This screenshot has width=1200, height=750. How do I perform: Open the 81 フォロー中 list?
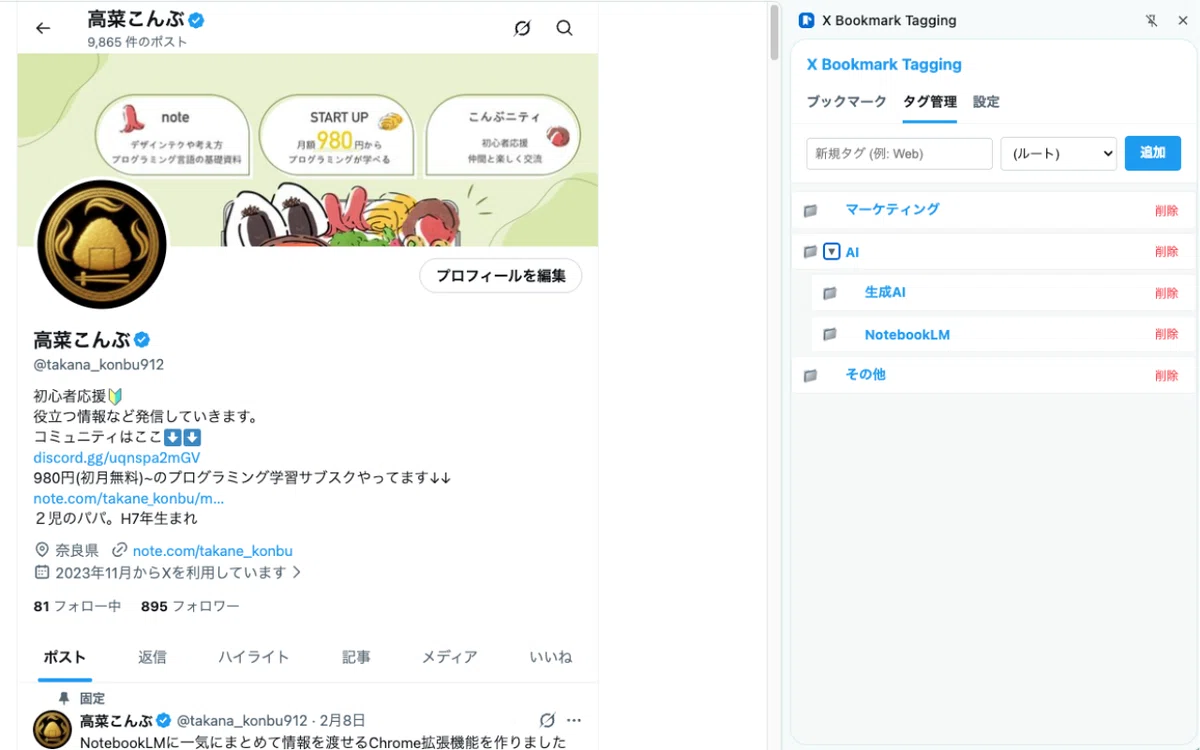[x=77, y=606]
